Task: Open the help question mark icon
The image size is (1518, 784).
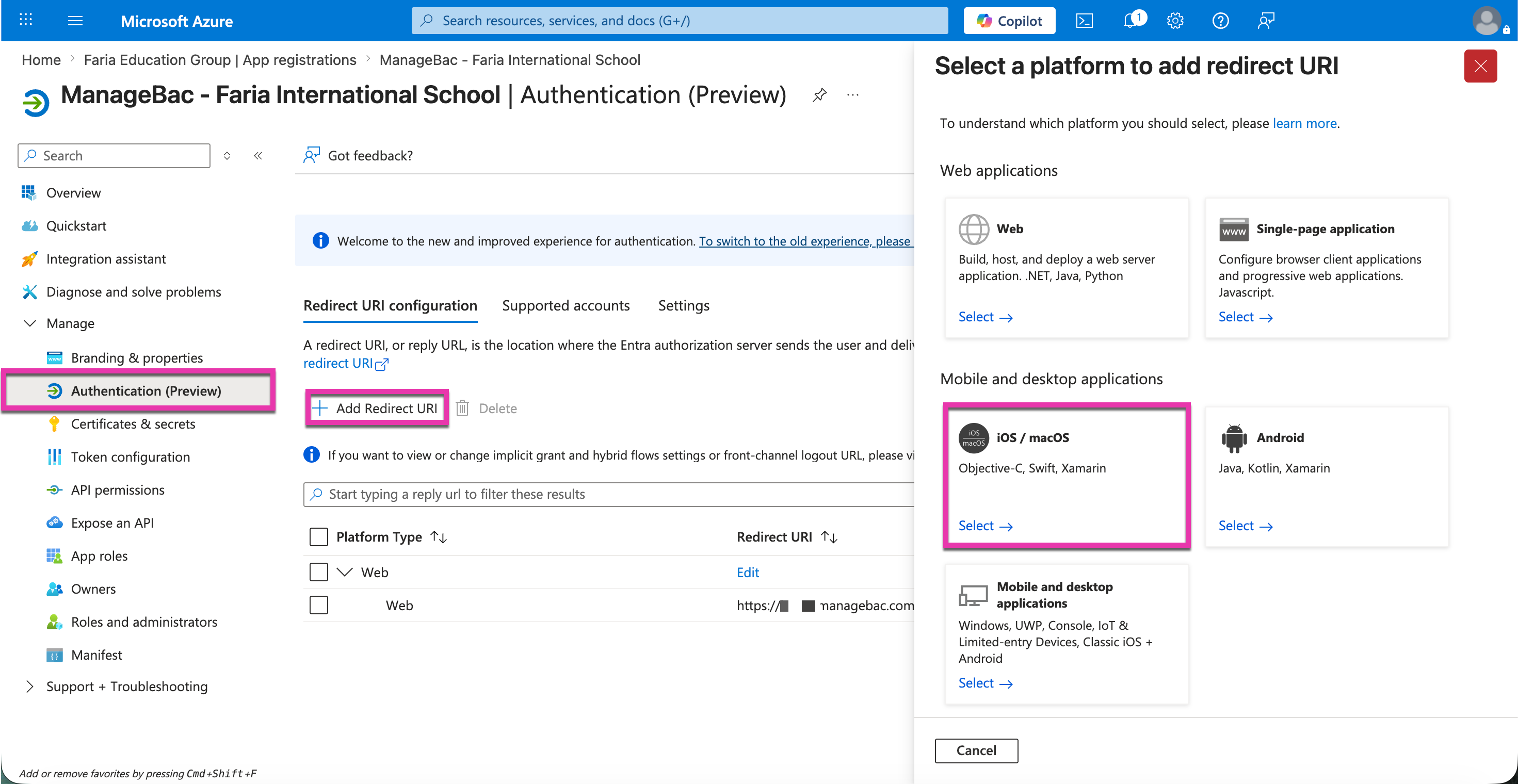Action: coord(1220,21)
